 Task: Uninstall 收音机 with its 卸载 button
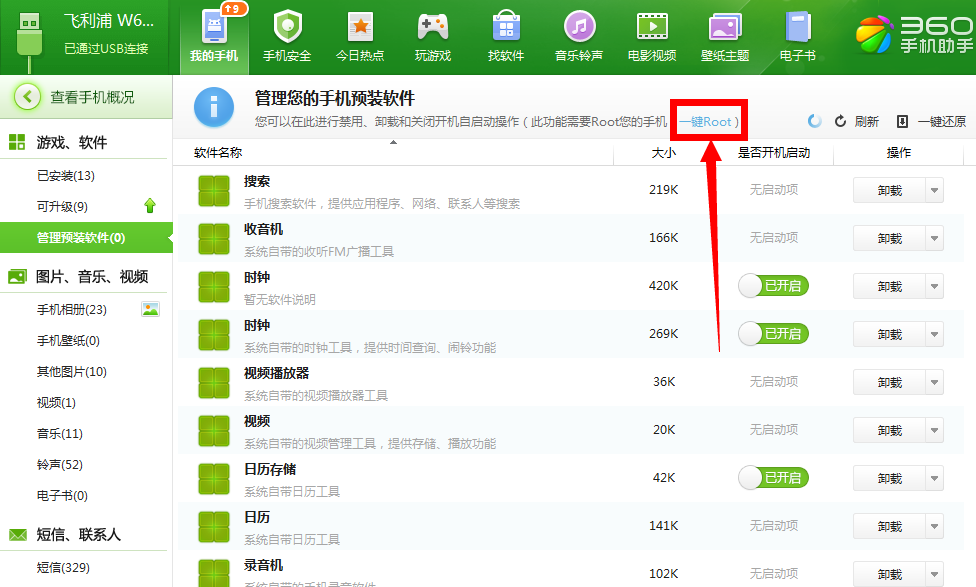pos(889,238)
